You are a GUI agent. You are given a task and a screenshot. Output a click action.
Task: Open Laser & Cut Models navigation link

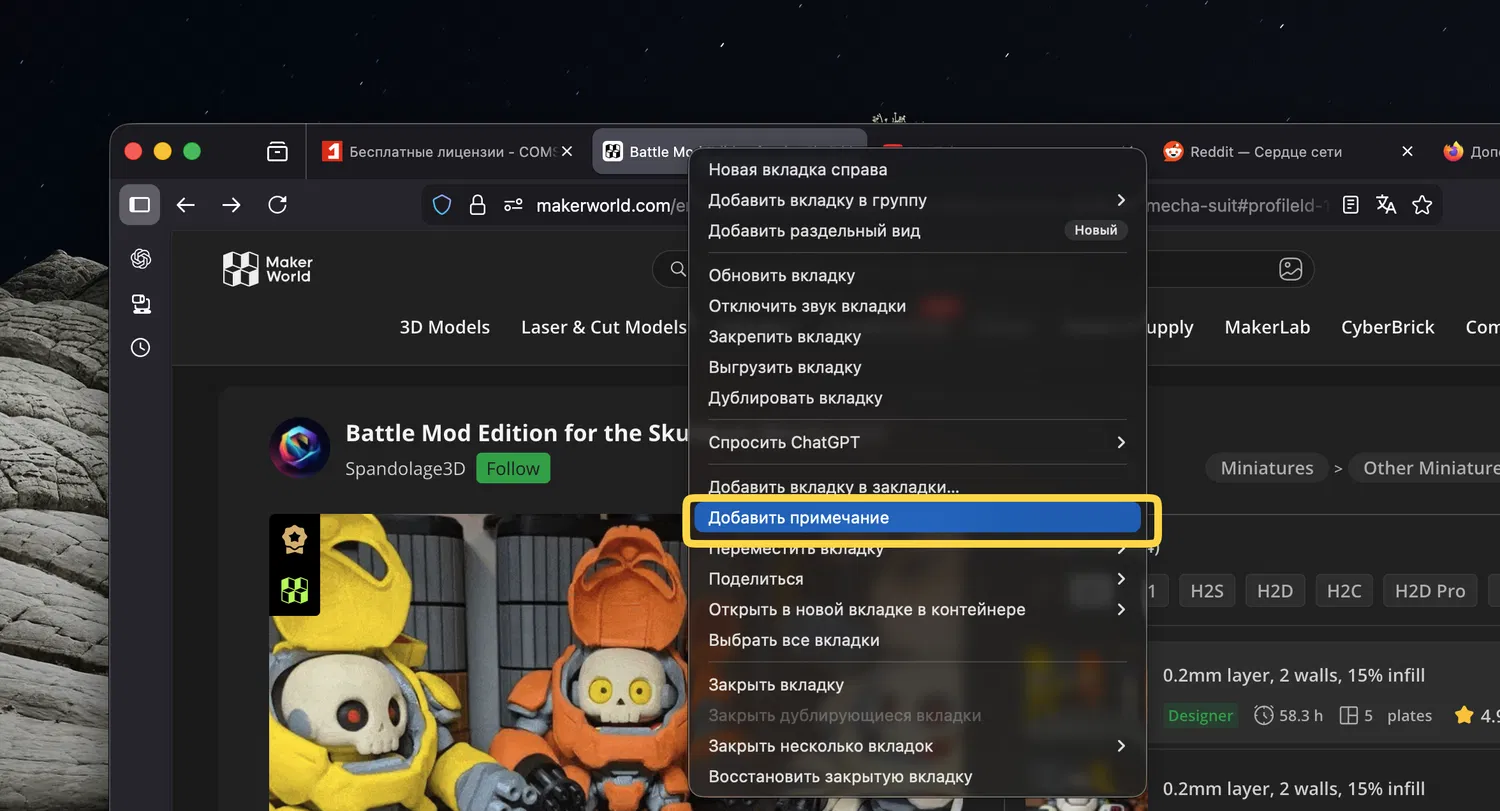click(x=604, y=327)
